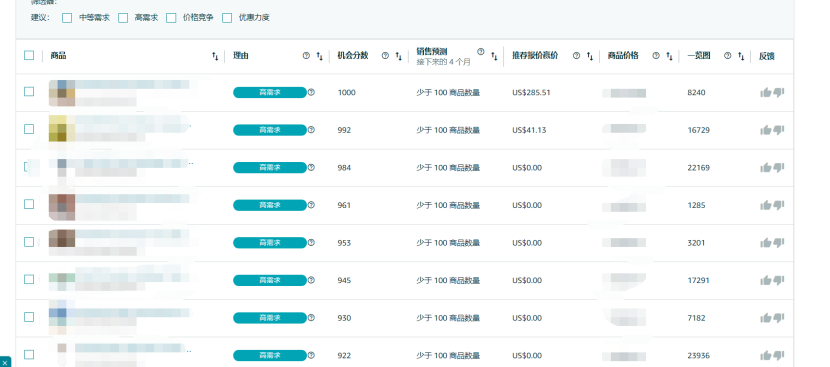Image resolution: width=830 pixels, height=367 pixels.
Task: Thumbs up the row with 3201
Action: click(765, 243)
